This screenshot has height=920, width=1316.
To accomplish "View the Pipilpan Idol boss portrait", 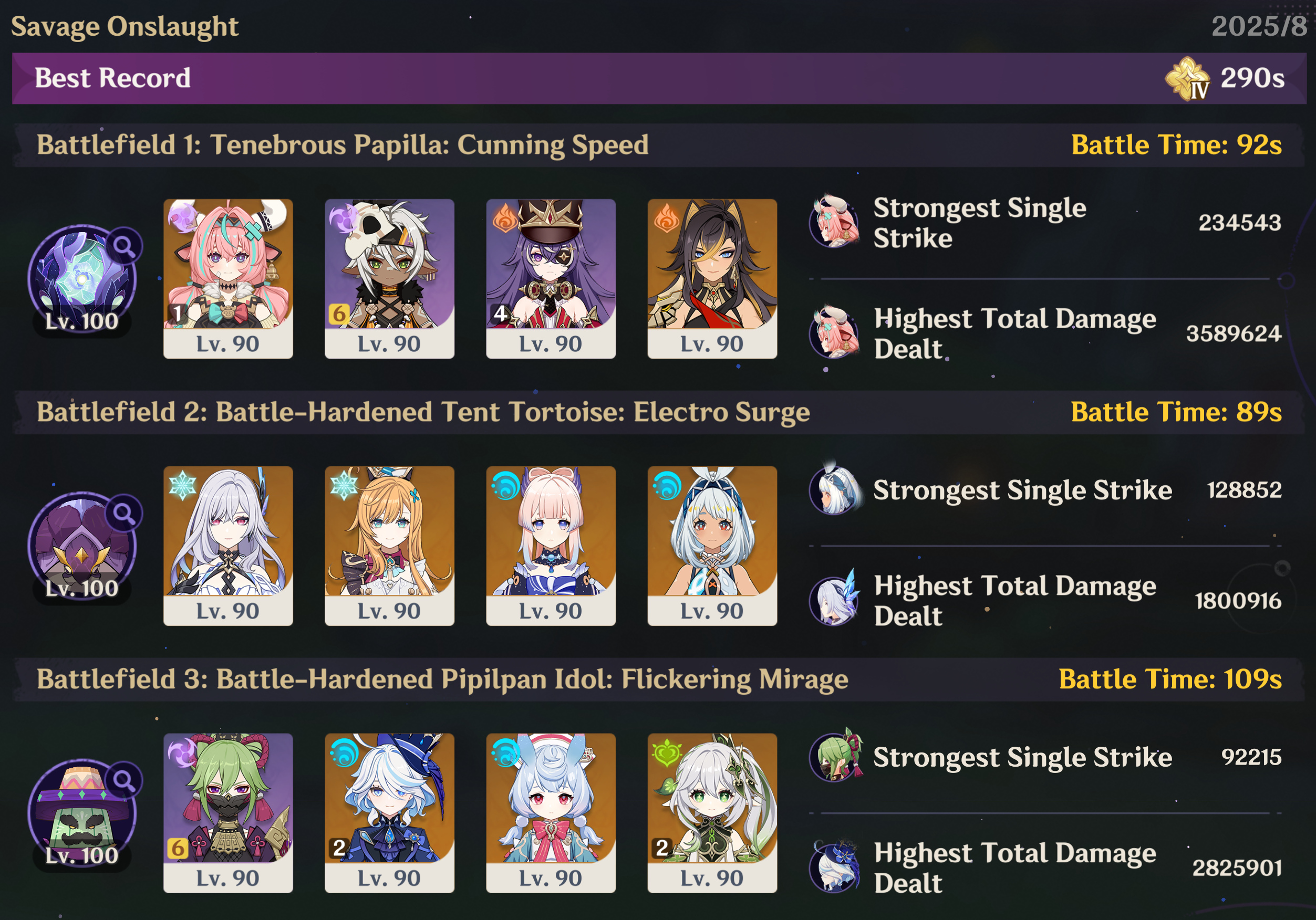I will (82, 813).
